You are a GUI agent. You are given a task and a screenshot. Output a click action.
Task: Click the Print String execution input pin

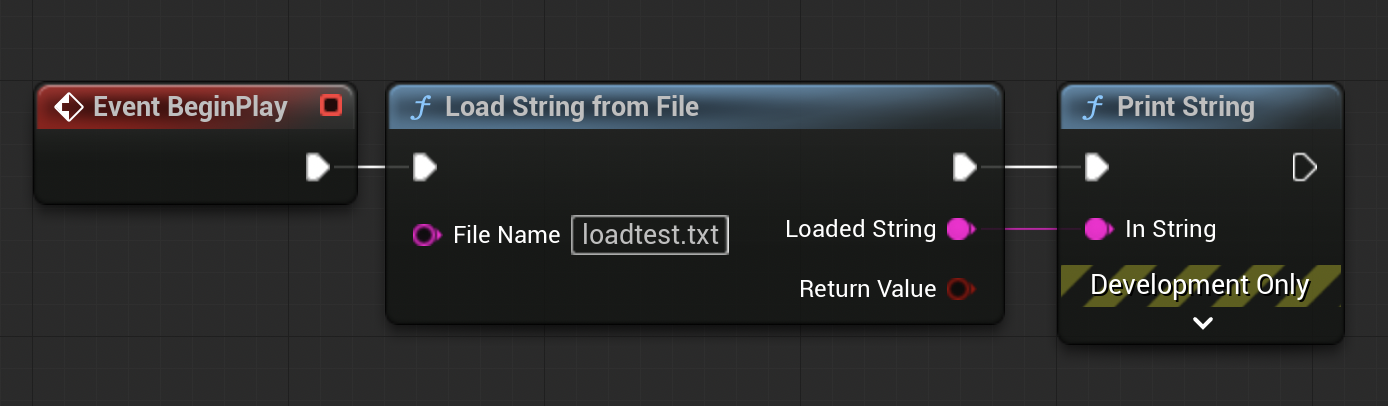pos(1097,167)
